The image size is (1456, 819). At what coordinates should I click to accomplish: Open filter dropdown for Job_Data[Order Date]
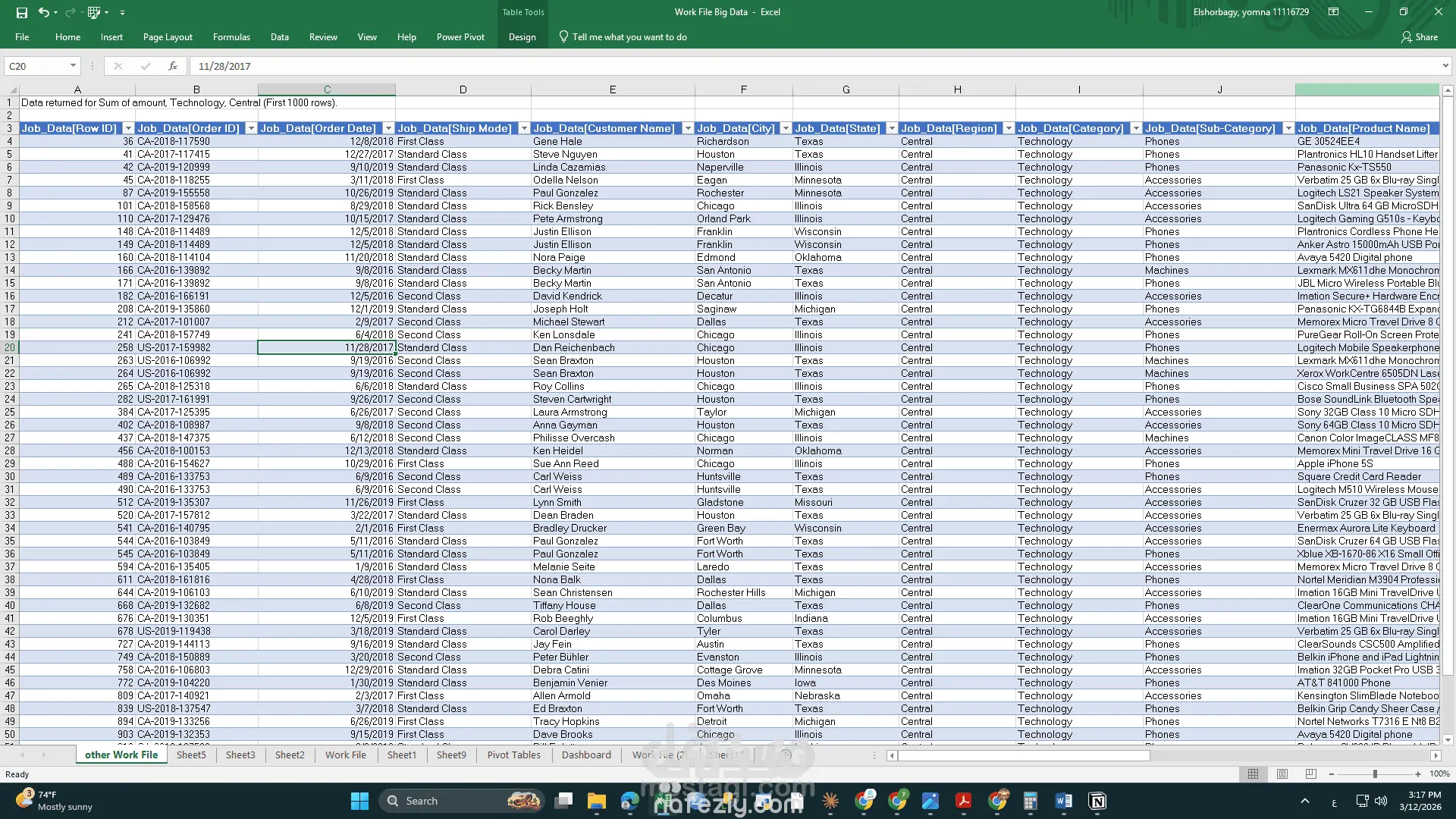tap(388, 128)
